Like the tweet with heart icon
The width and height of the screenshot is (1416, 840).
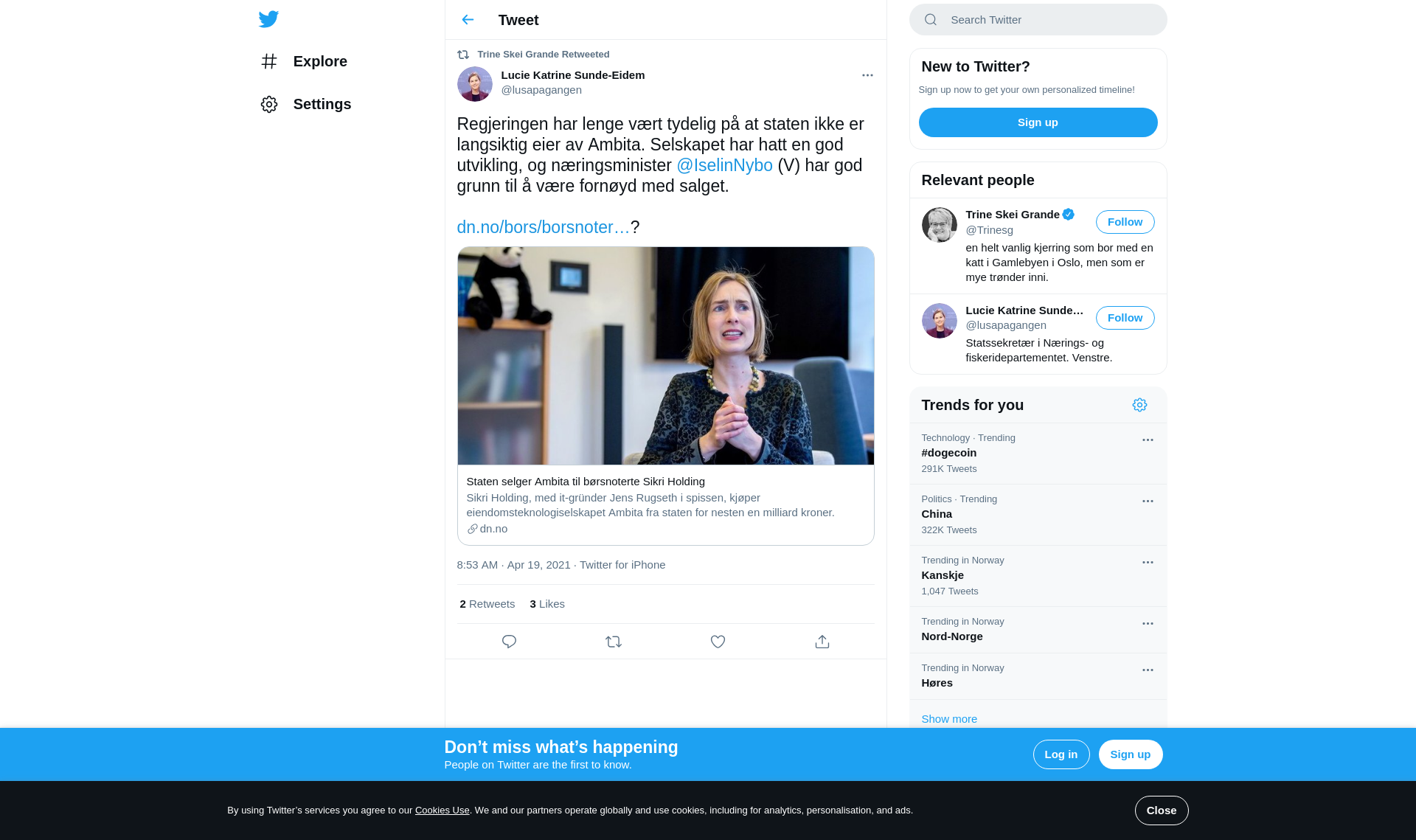(718, 642)
